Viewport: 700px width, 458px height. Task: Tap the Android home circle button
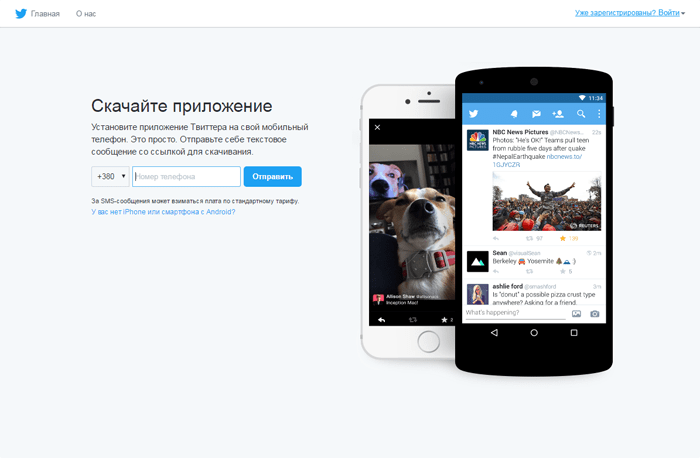point(534,333)
